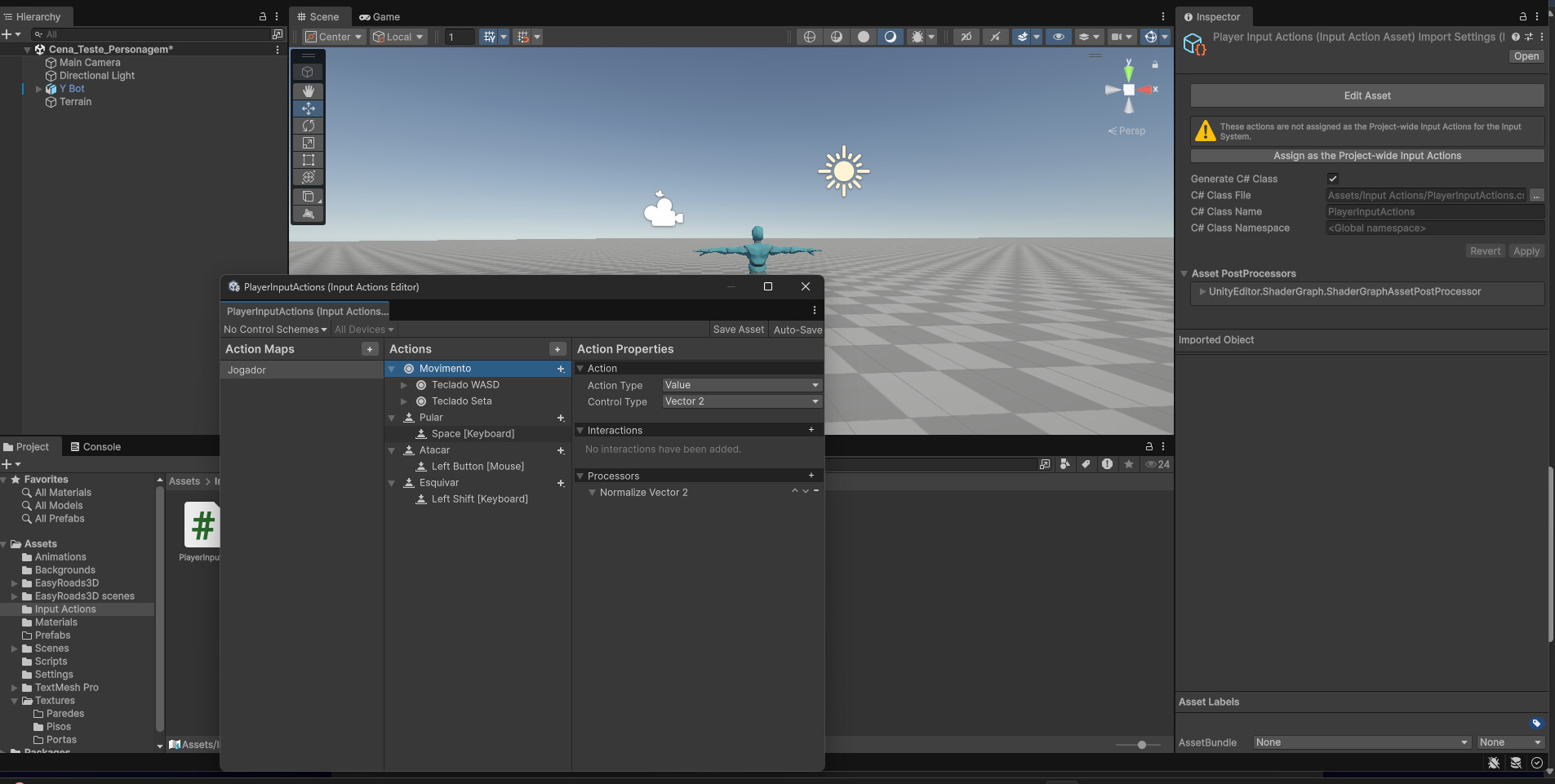This screenshot has height=784, width=1555.
Task: Open the Center pivot mode dropdown
Action: pos(333,37)
